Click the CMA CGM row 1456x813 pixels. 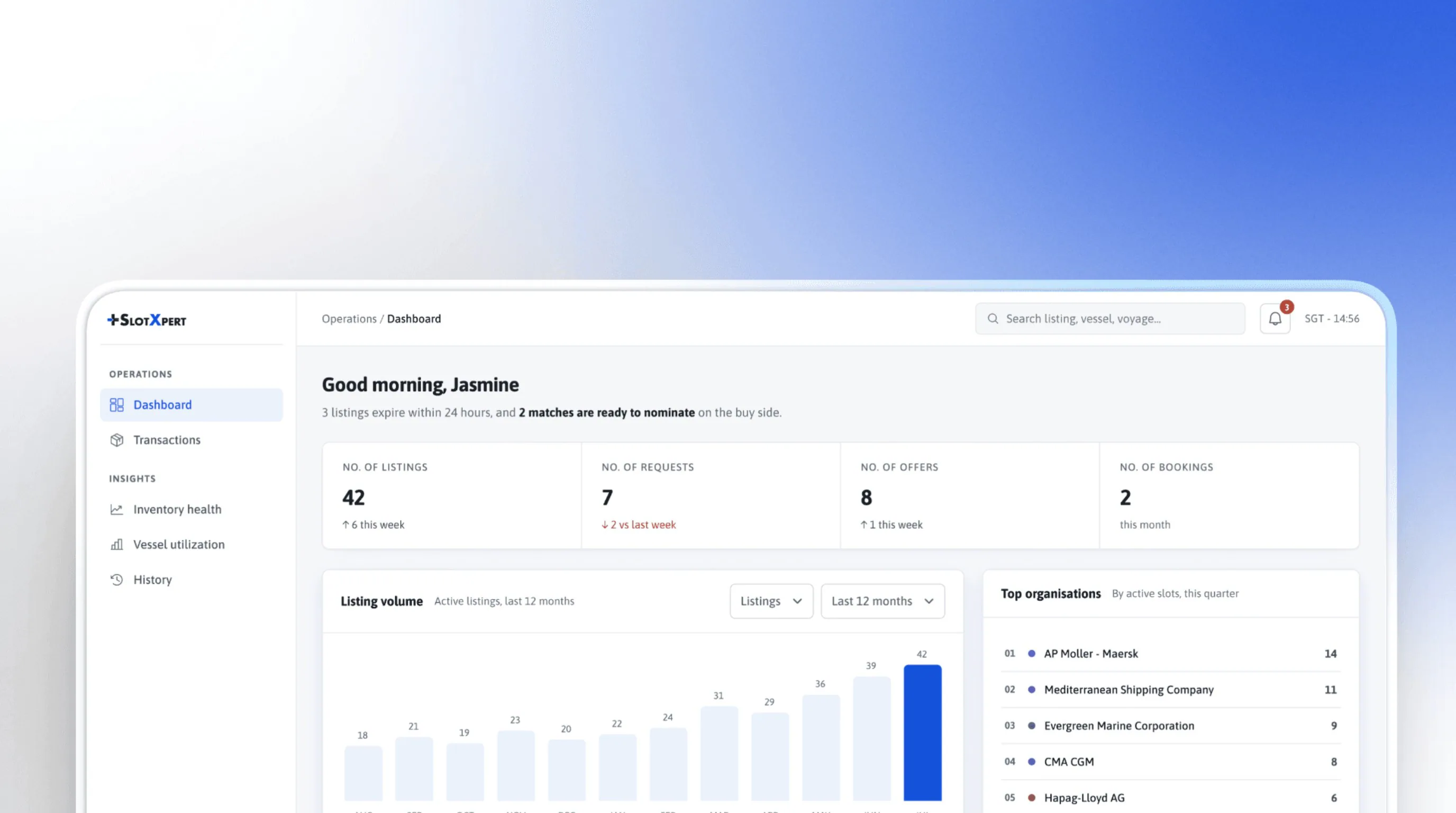coord(1170,762)
